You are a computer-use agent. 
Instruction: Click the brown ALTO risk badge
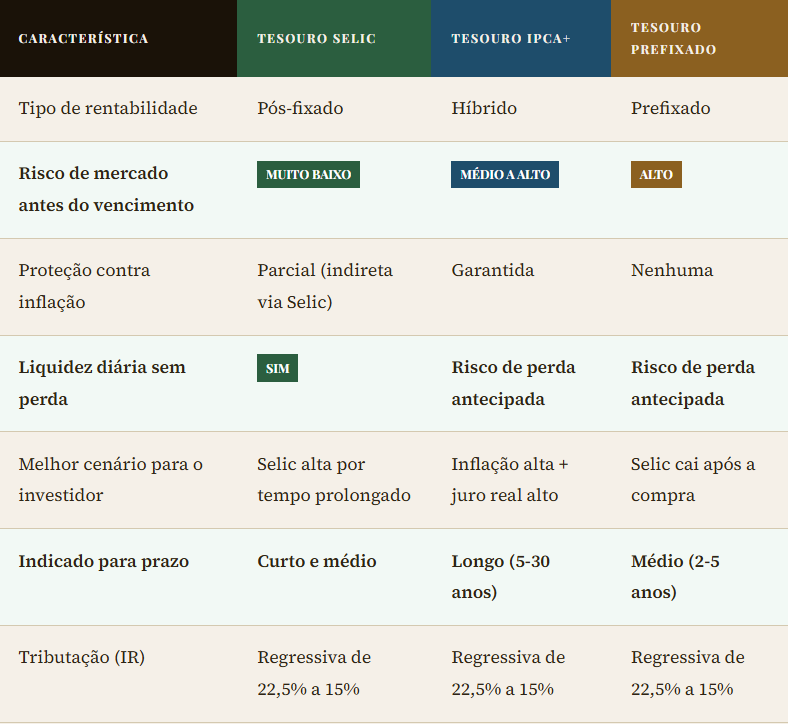[x=656, y=174]
